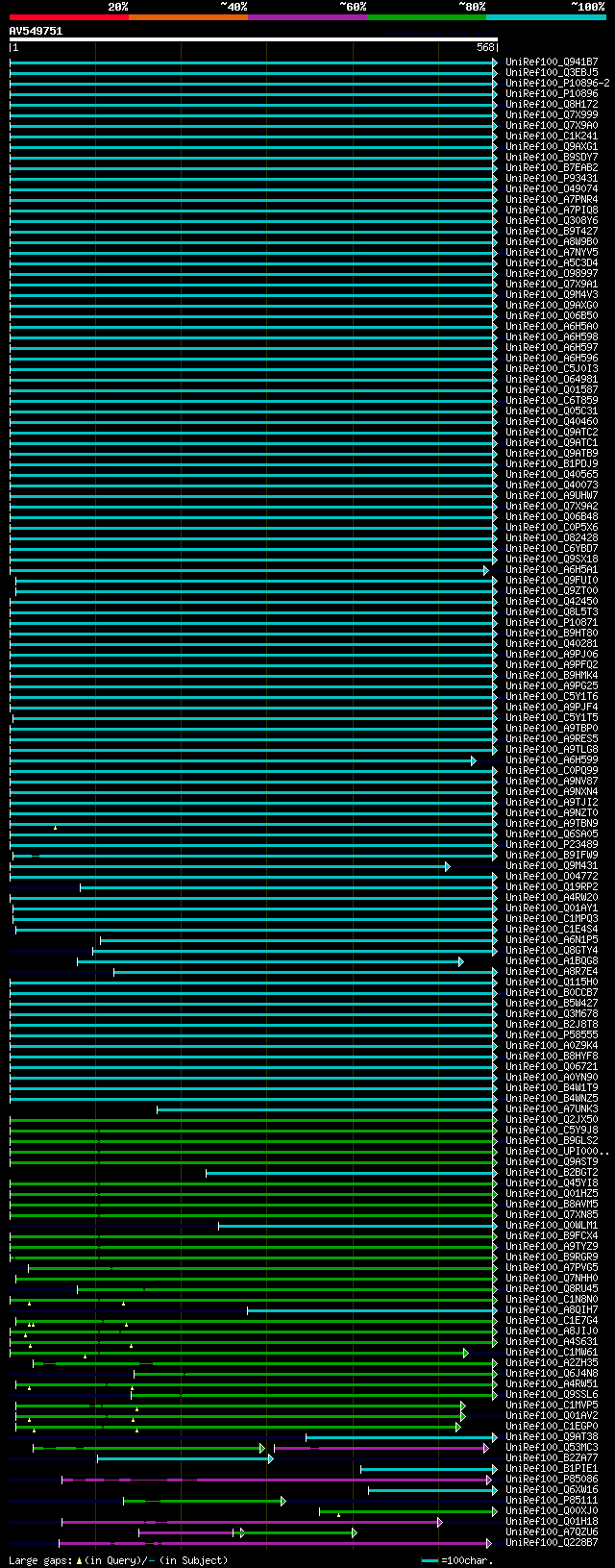Click the green ~80% identity legend segment
The width and height of the screenshot is (615, 1568).
pos(427,17)
